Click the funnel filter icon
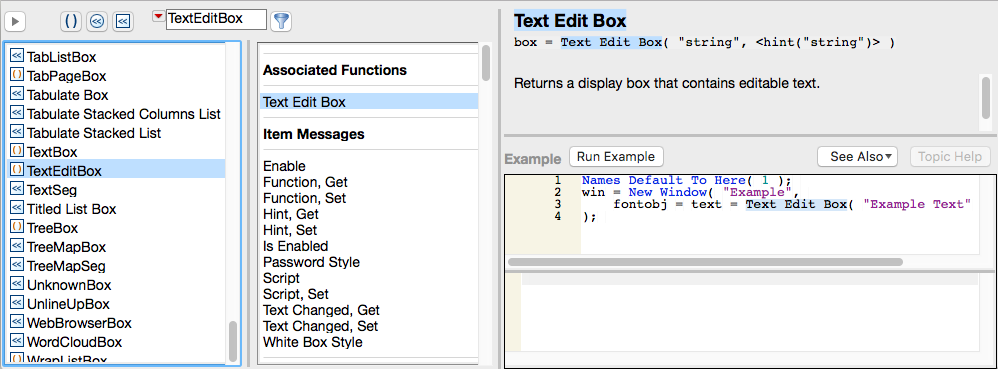998x369 pixels. 281,21
